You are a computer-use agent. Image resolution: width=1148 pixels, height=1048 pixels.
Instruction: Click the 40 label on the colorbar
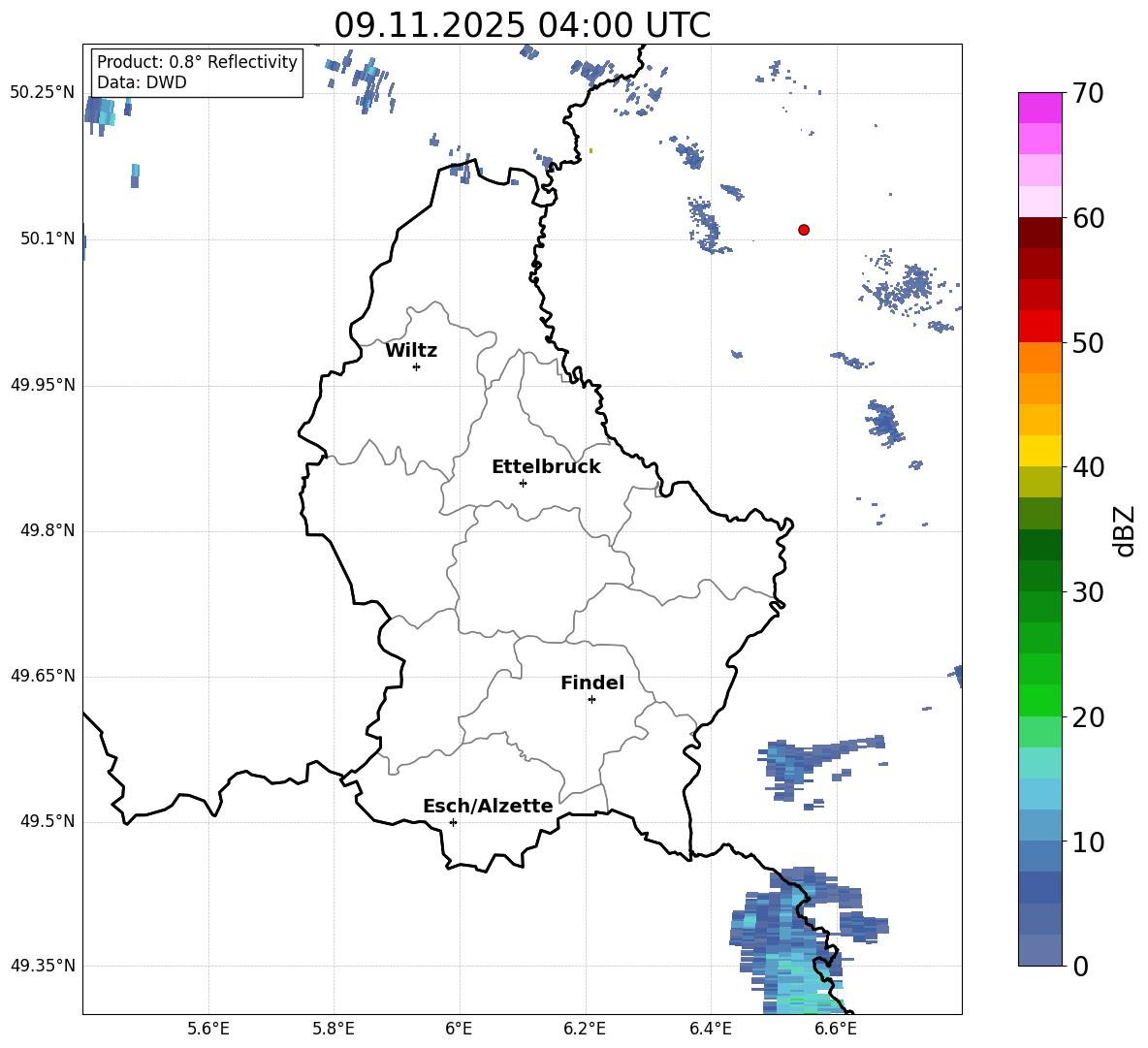pos(1088,467)
